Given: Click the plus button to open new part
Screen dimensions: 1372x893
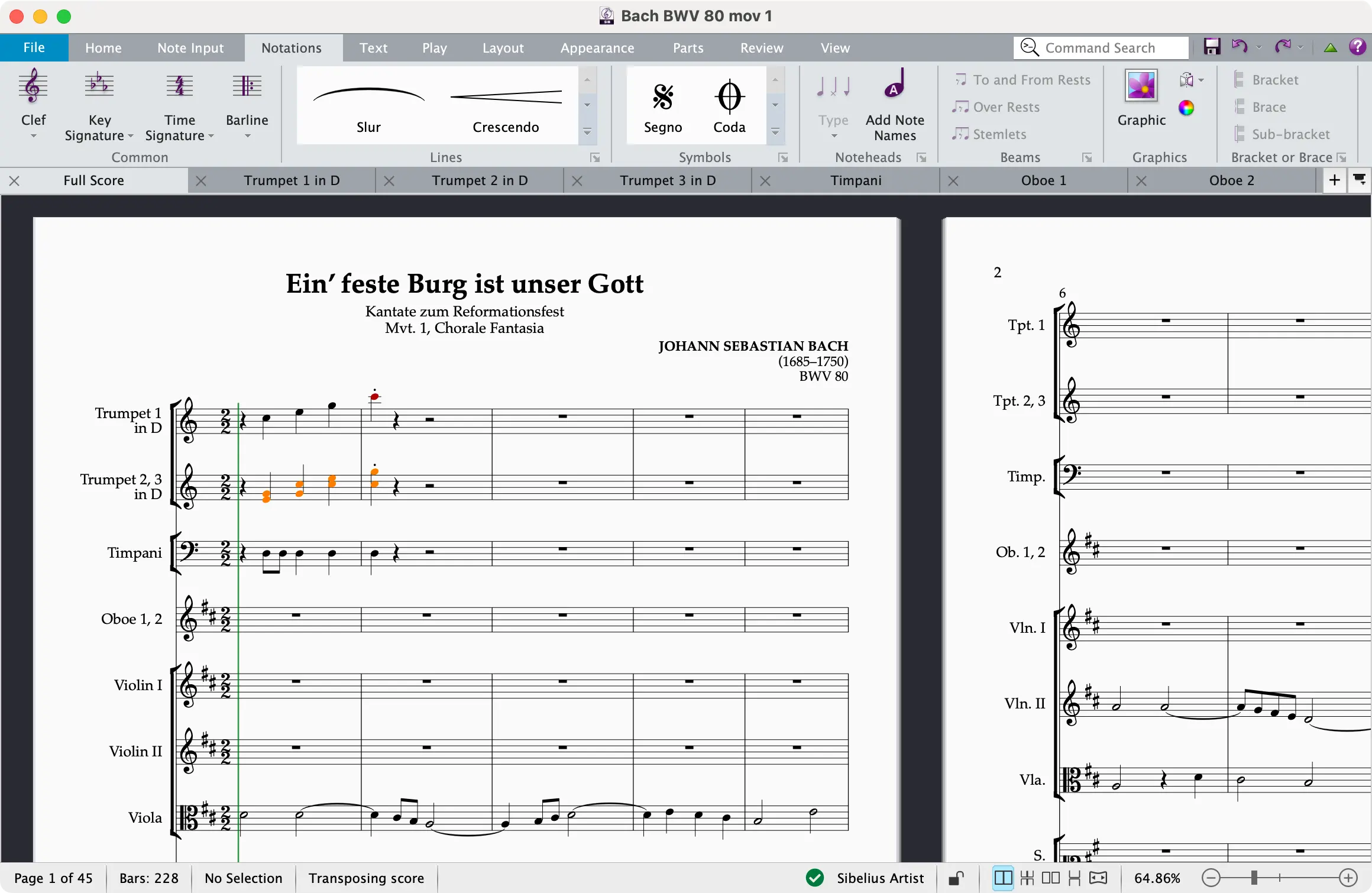Looking at the screenshot, I should tap(1334, 180).
